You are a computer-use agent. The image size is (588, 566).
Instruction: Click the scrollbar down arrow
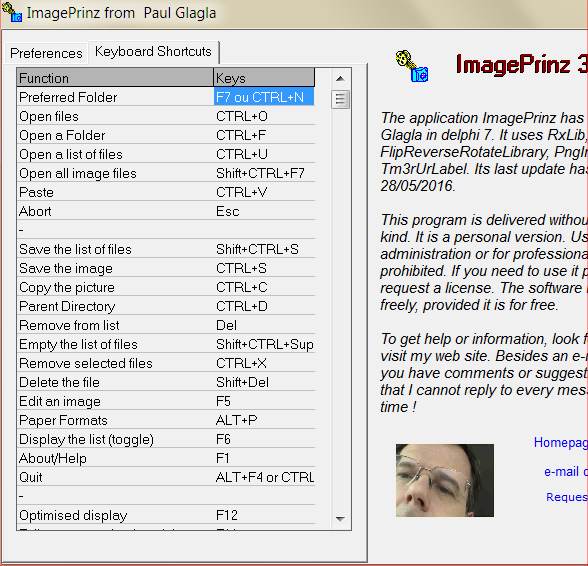pos(340,519)
